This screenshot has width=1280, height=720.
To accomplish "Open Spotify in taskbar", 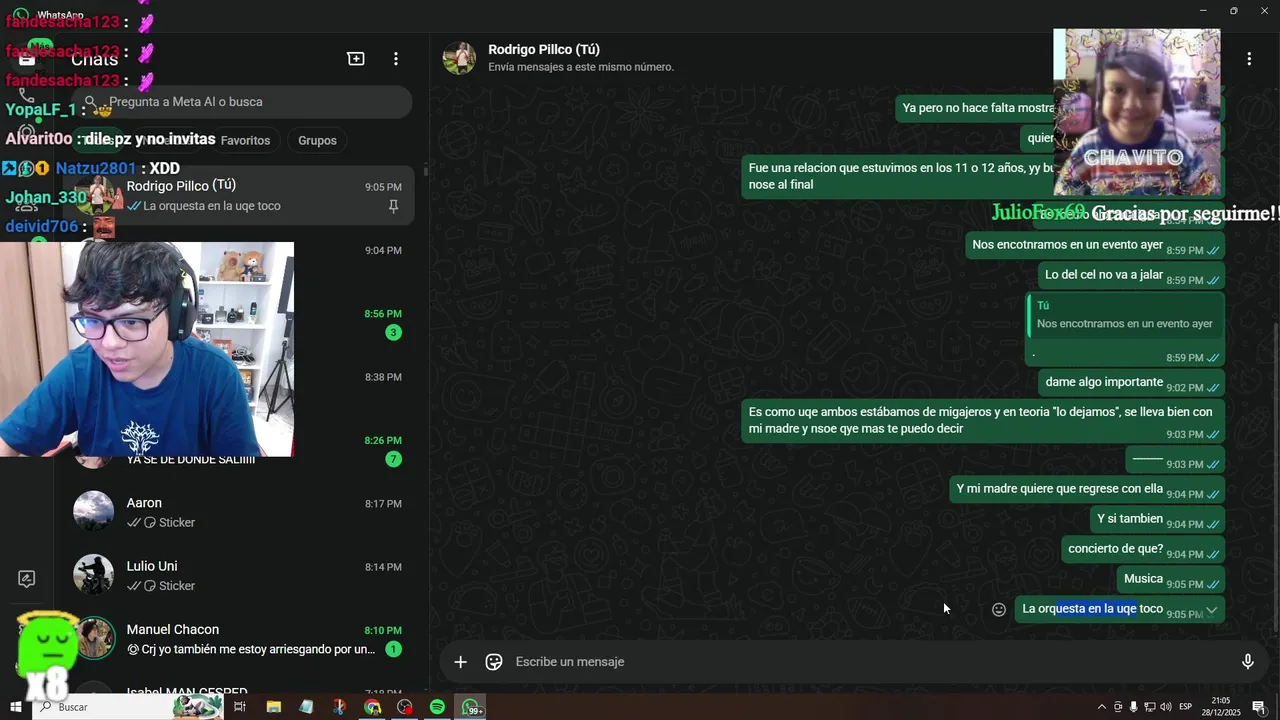I will click(x=437, y=707).
